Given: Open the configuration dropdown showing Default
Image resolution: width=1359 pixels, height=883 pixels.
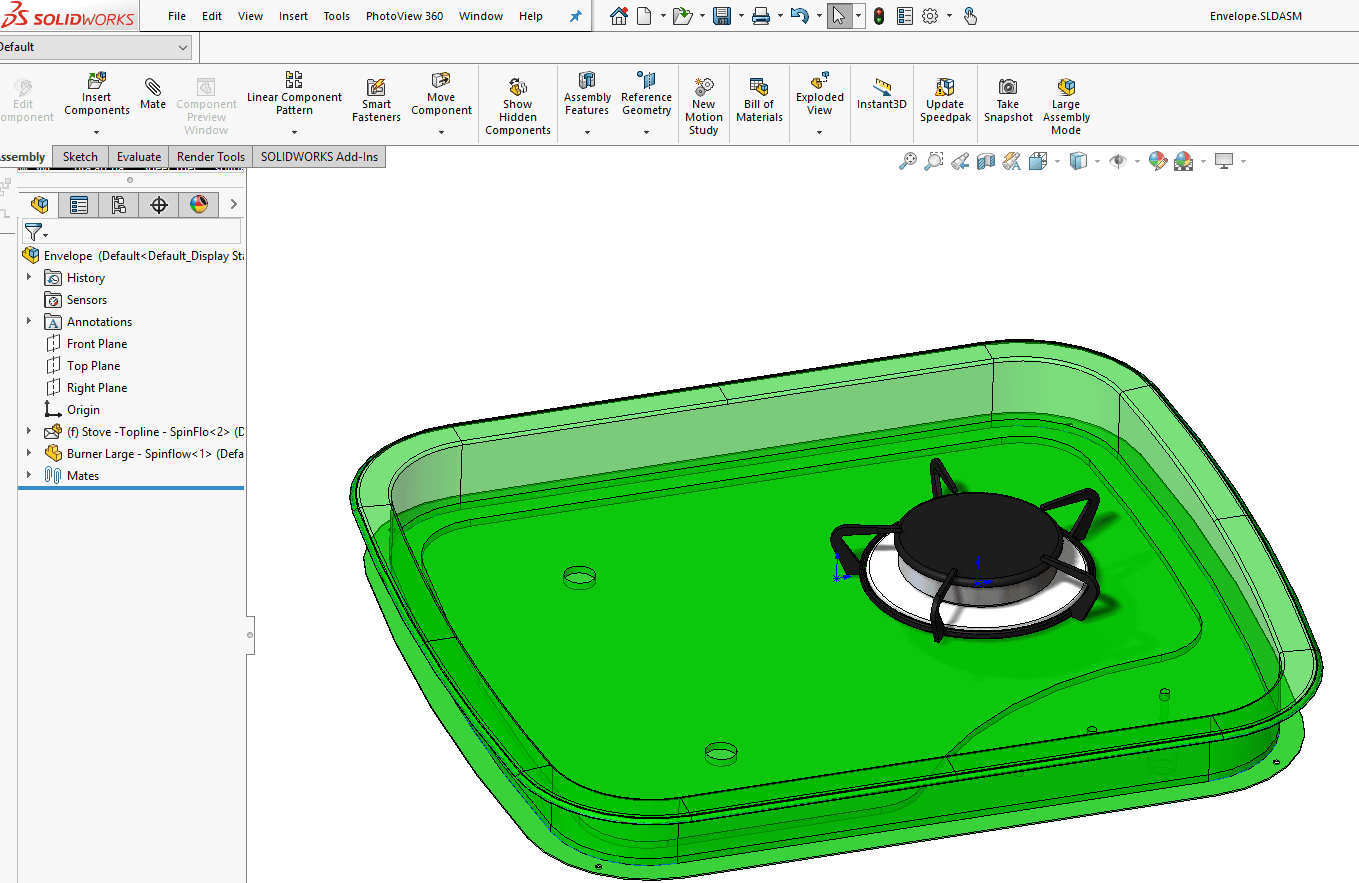Looking at the screenshot, I should (x=181, y=47).
